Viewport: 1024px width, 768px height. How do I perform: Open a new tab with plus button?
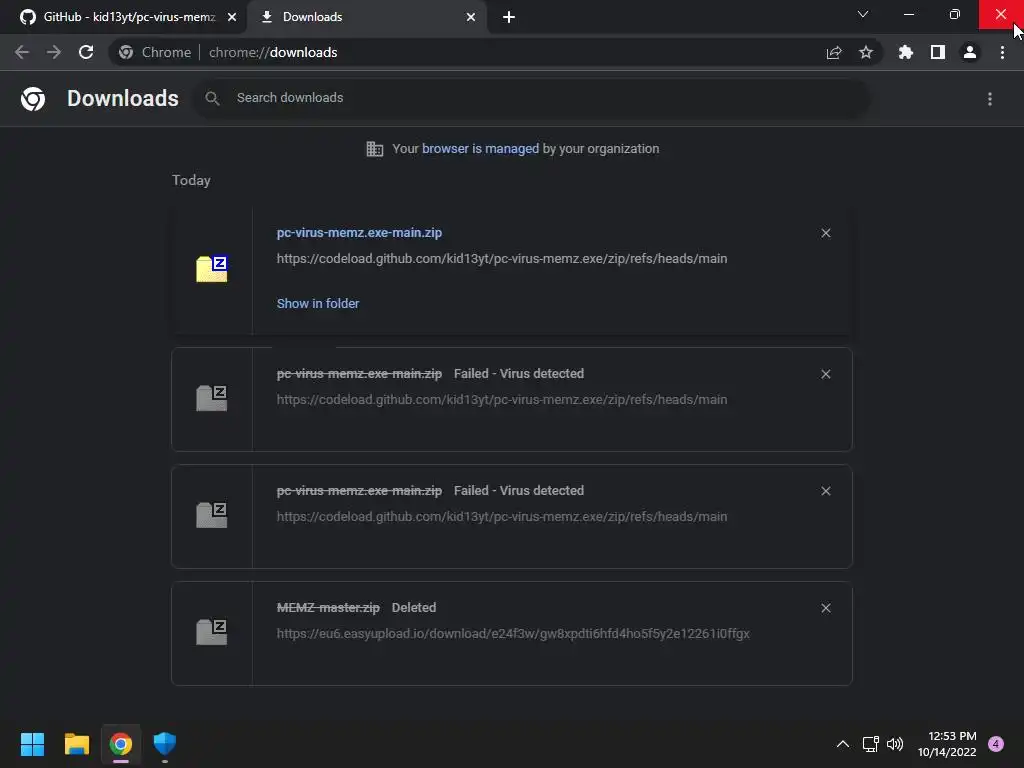pos(509,18)
